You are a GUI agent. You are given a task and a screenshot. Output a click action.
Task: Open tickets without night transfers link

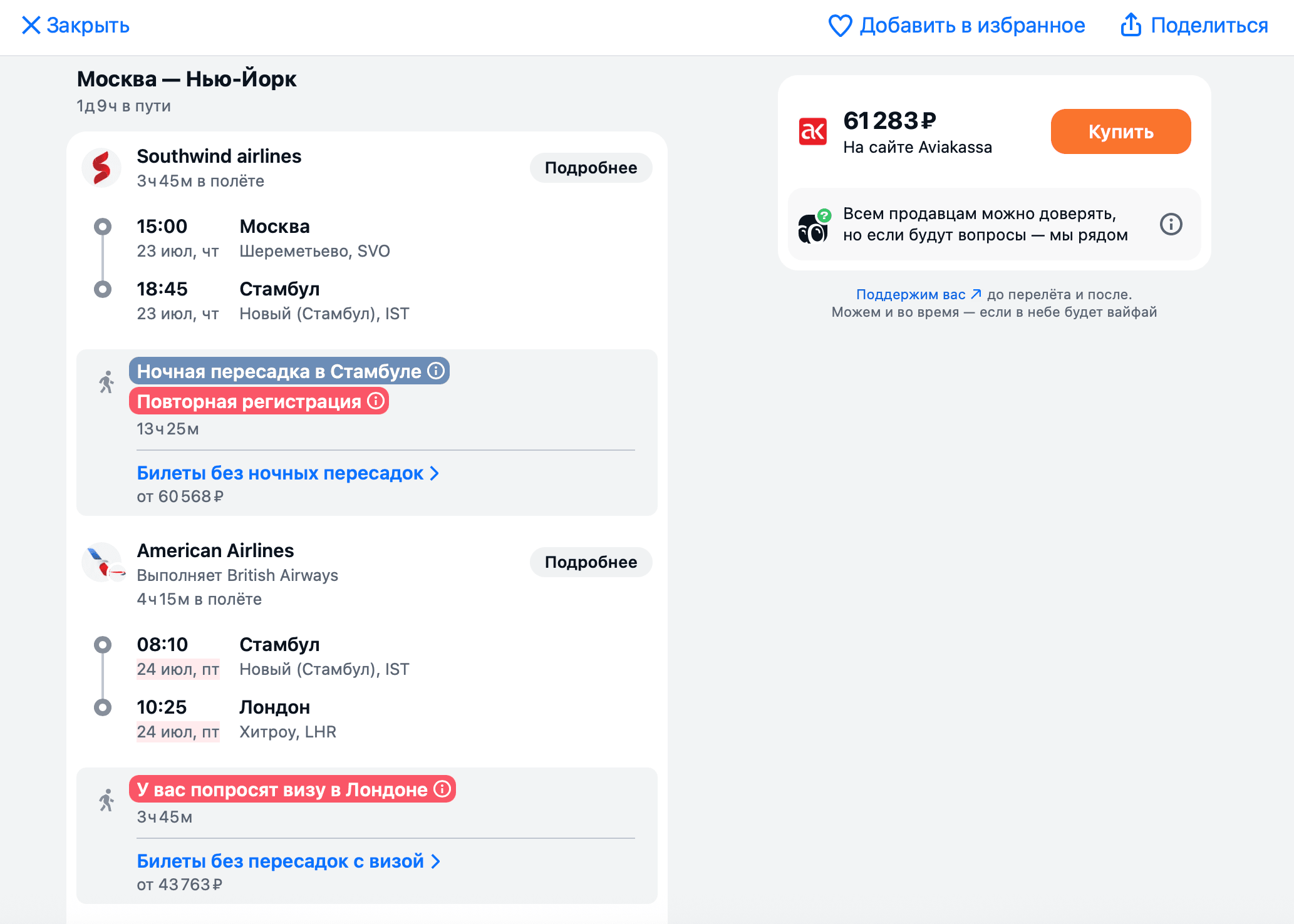point(287,473)
